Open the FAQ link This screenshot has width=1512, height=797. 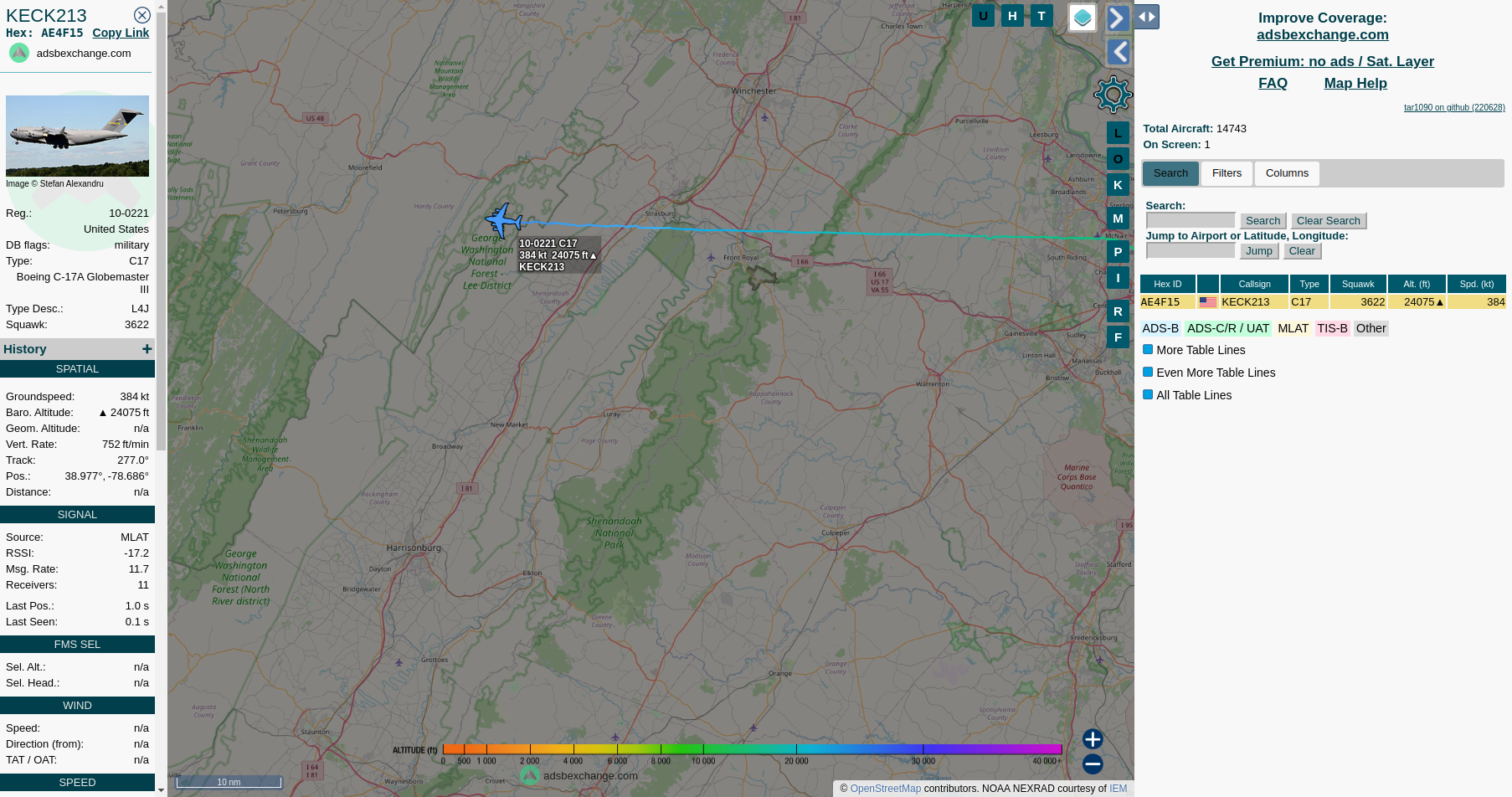(1273, 83)
